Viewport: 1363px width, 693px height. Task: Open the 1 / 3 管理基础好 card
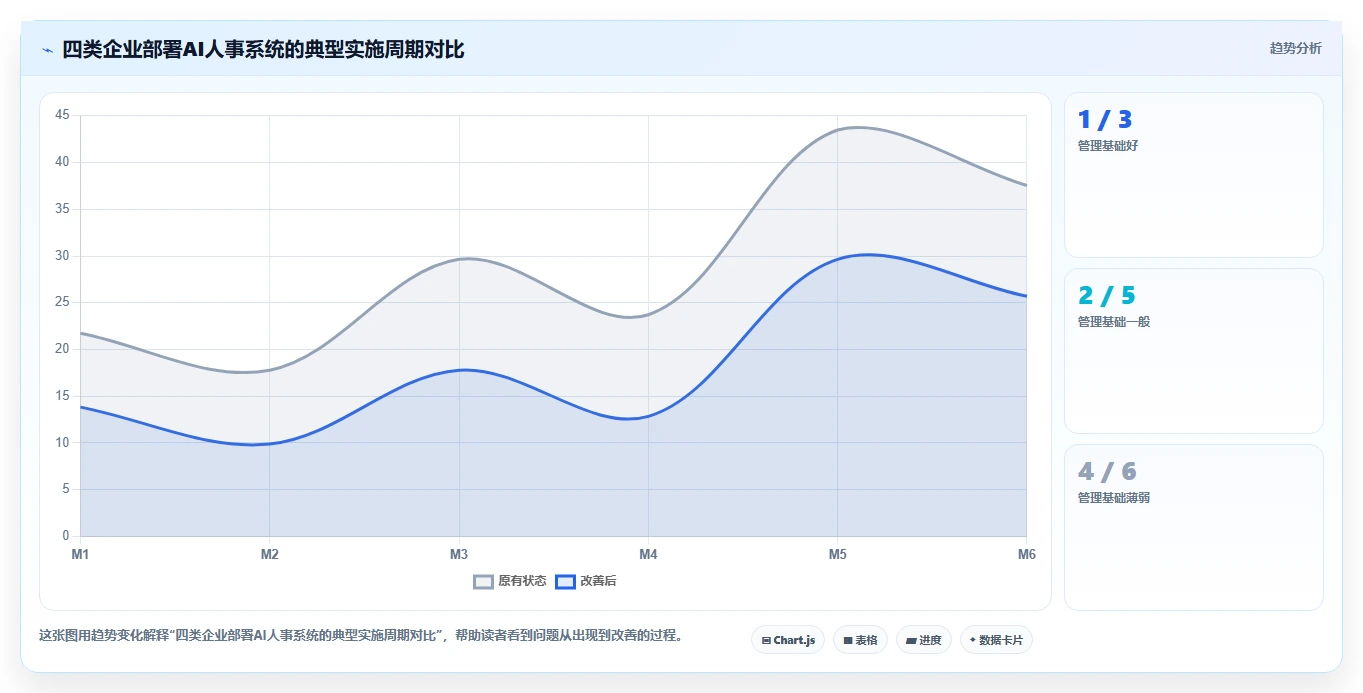1194,175
